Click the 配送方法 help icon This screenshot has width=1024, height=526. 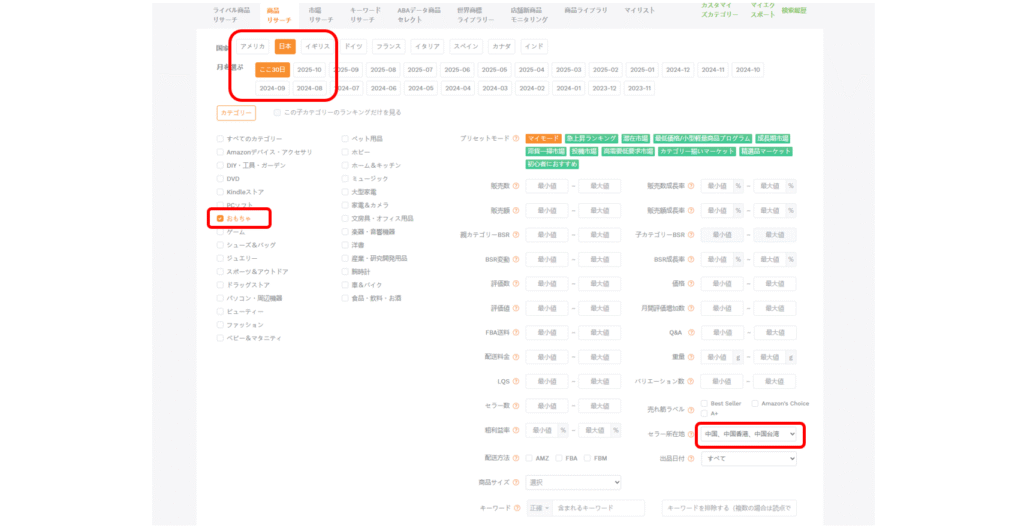coord(517,458)
